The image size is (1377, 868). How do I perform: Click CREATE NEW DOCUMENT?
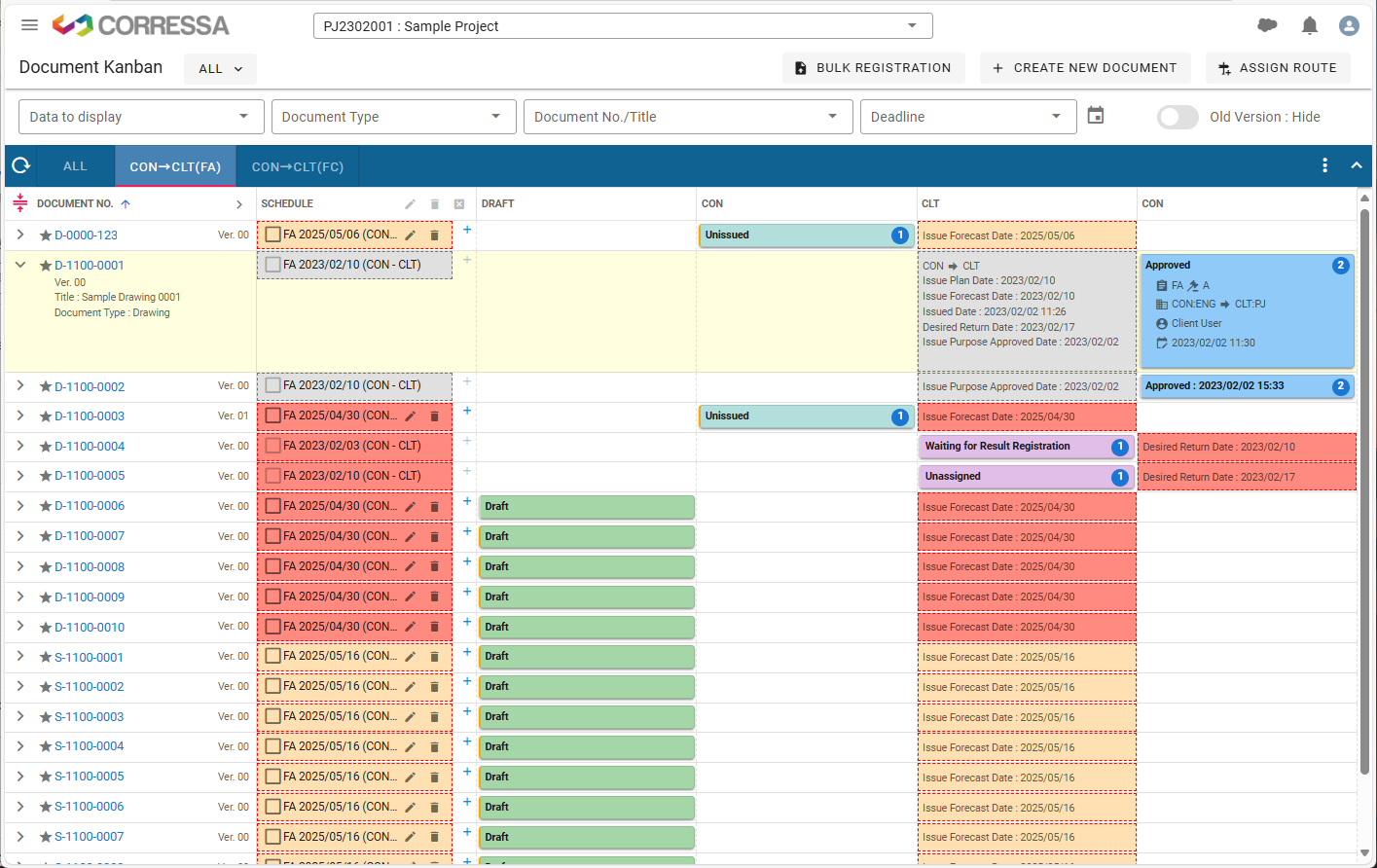1084,67
